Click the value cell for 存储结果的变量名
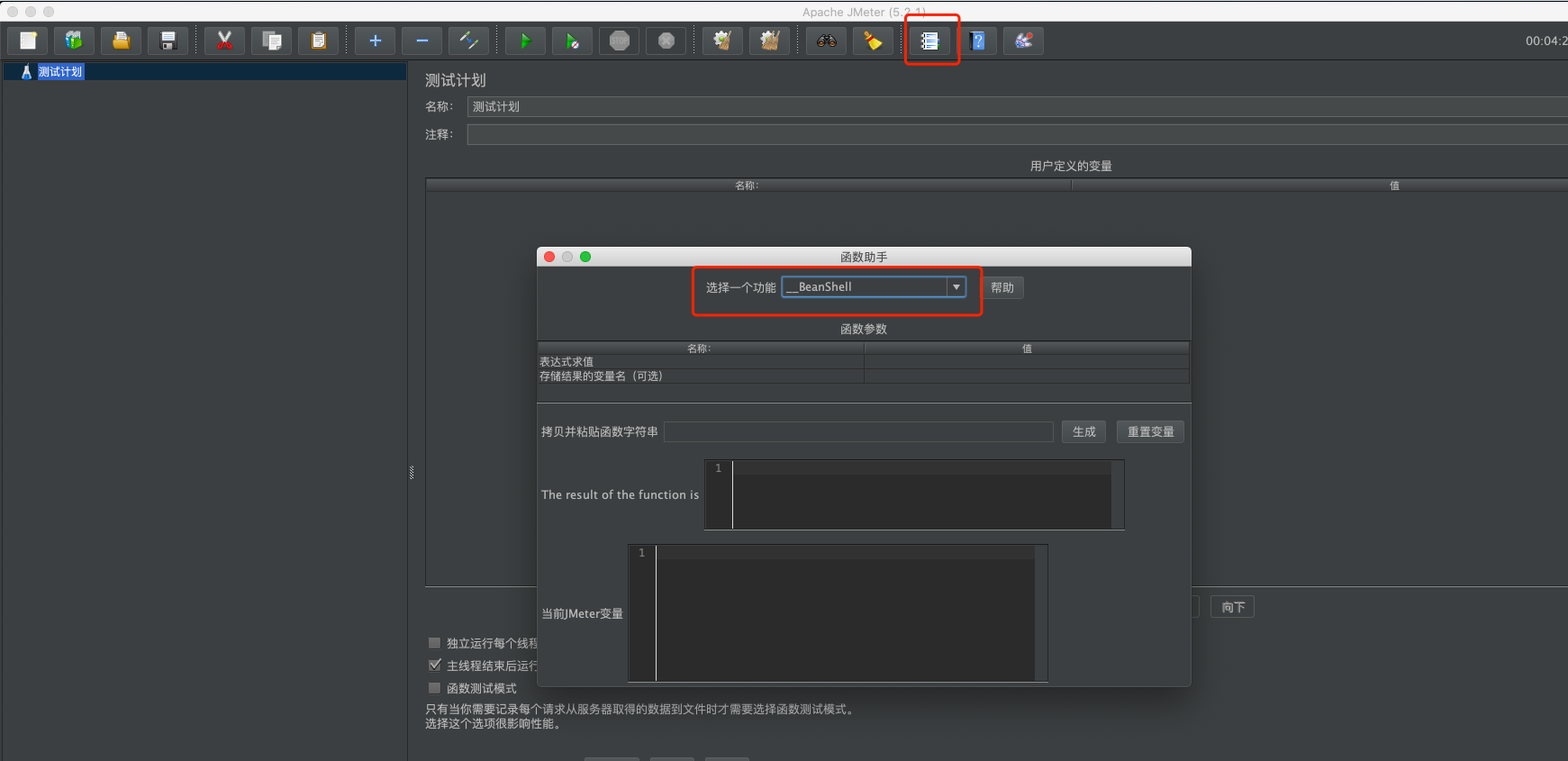This screenshot has width=1568, height=761. click(x=1027, y=376)
